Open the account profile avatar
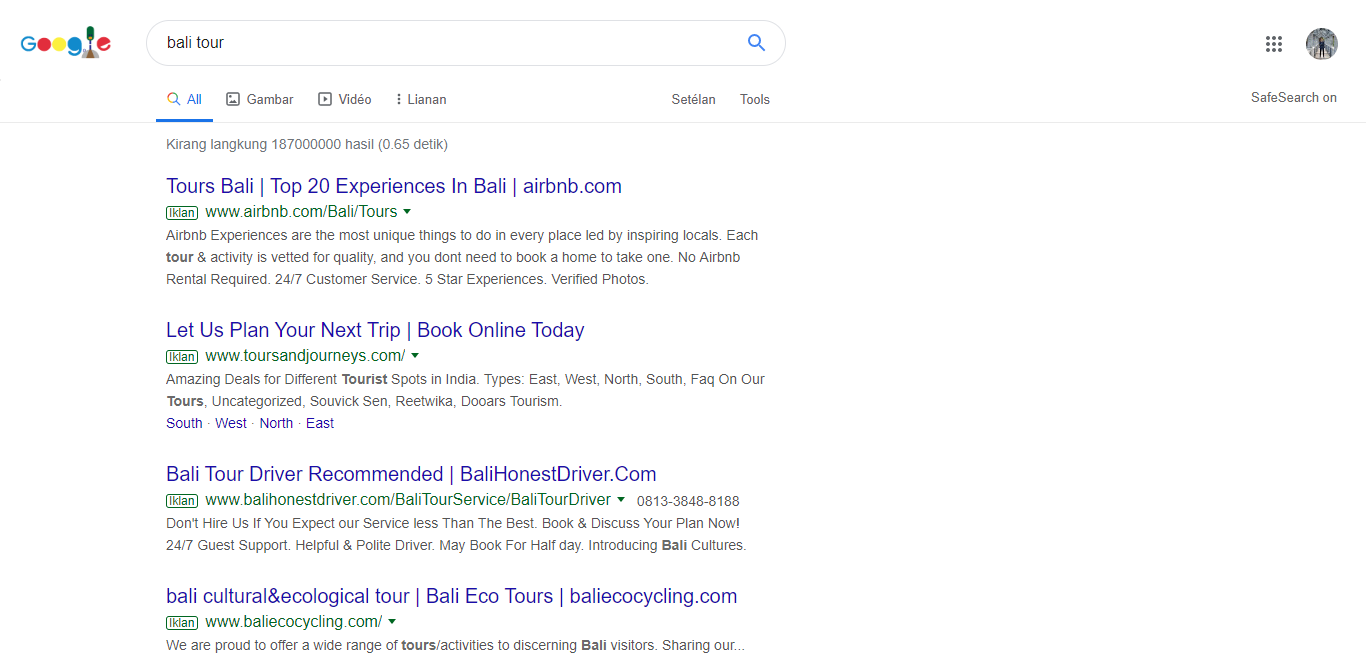 click(1321, 44)
